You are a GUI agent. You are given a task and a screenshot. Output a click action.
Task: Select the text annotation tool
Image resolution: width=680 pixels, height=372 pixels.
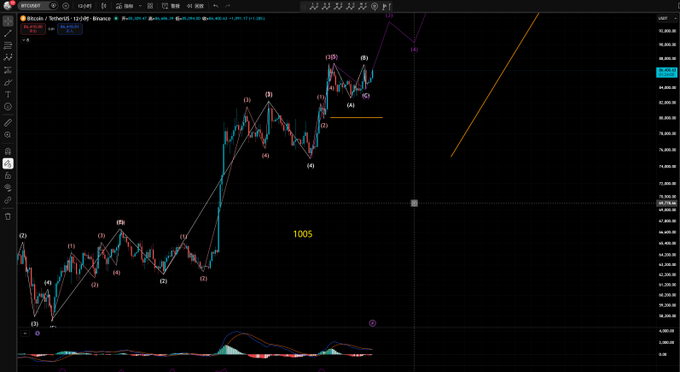tap(8, 95)
